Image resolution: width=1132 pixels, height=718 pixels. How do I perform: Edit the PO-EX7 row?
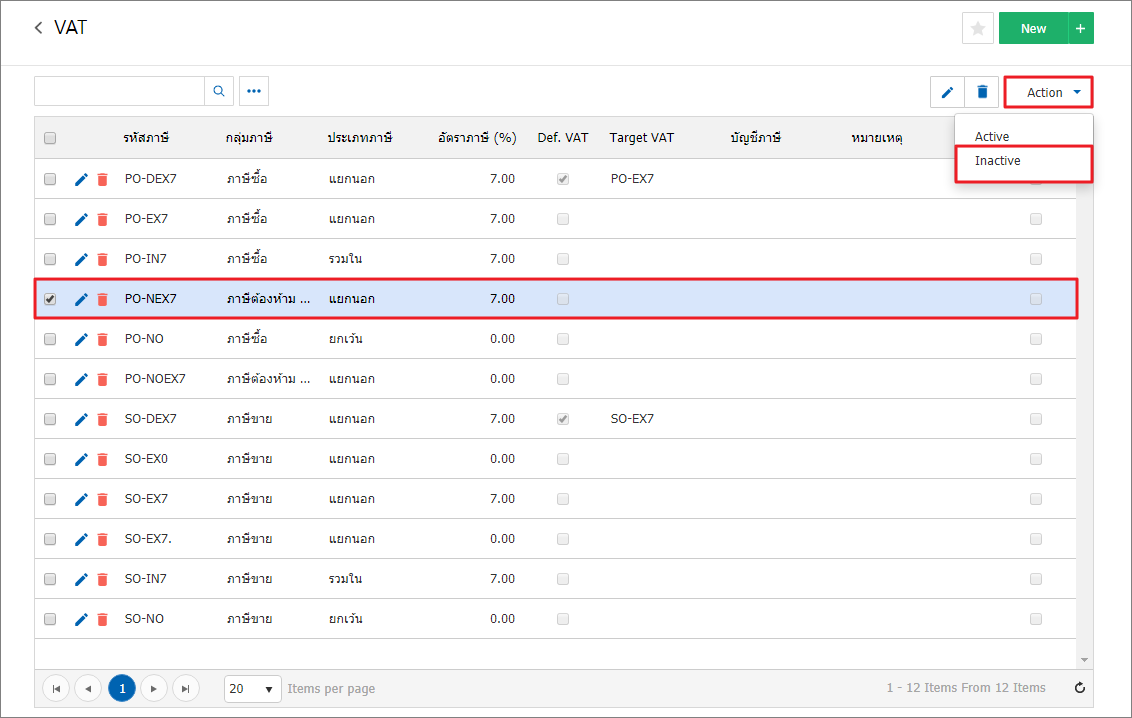82,219
